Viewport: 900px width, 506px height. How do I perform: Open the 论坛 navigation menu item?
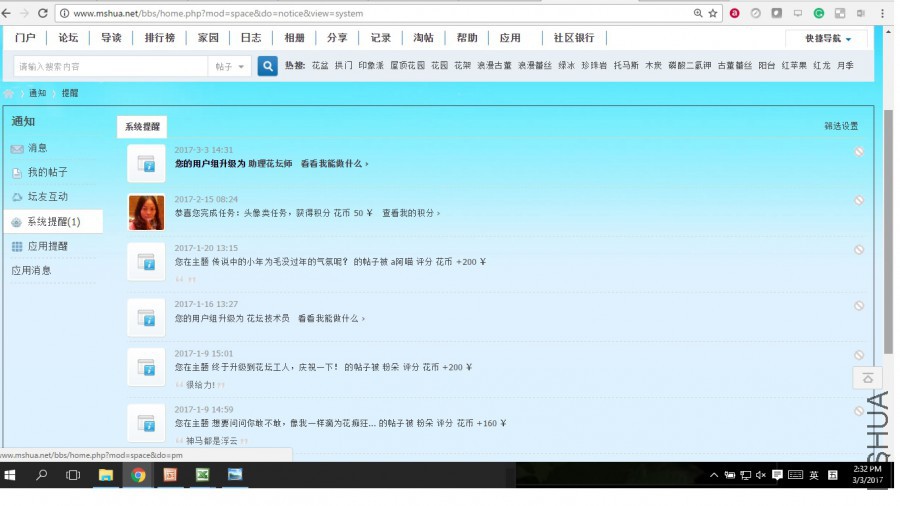[68, 38]
